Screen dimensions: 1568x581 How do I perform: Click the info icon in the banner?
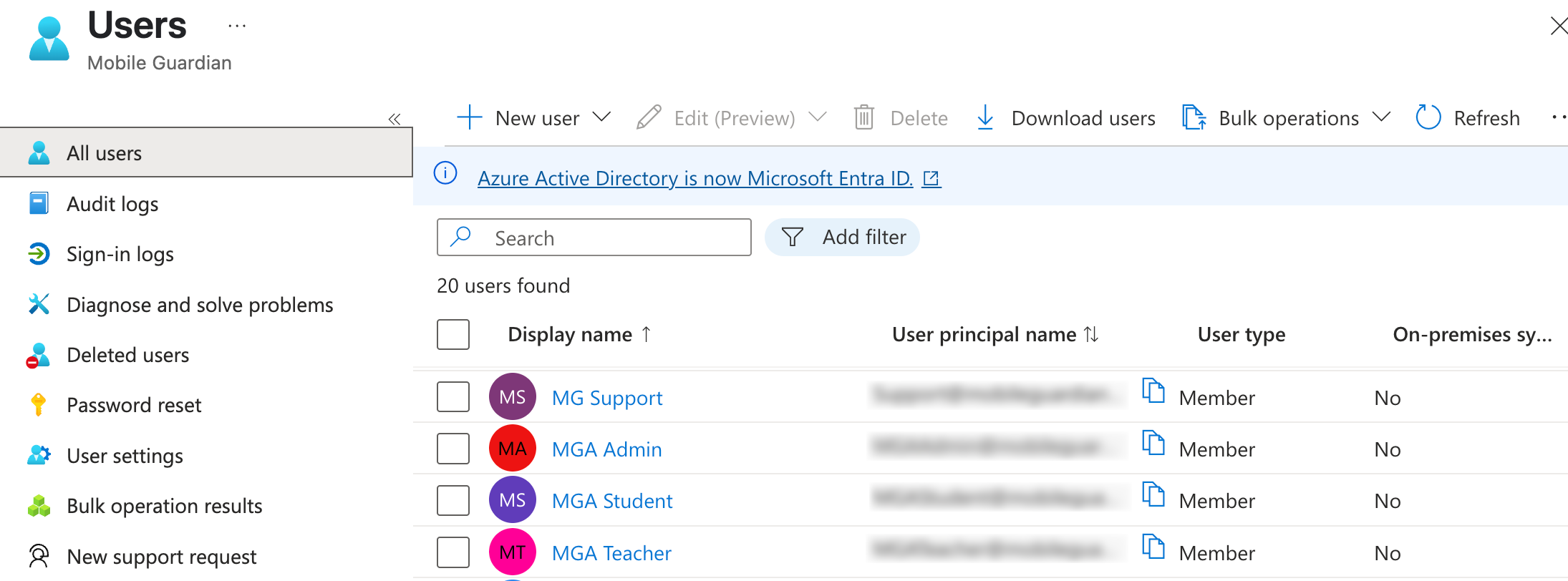pyautogui.click(x=445, y=173)
